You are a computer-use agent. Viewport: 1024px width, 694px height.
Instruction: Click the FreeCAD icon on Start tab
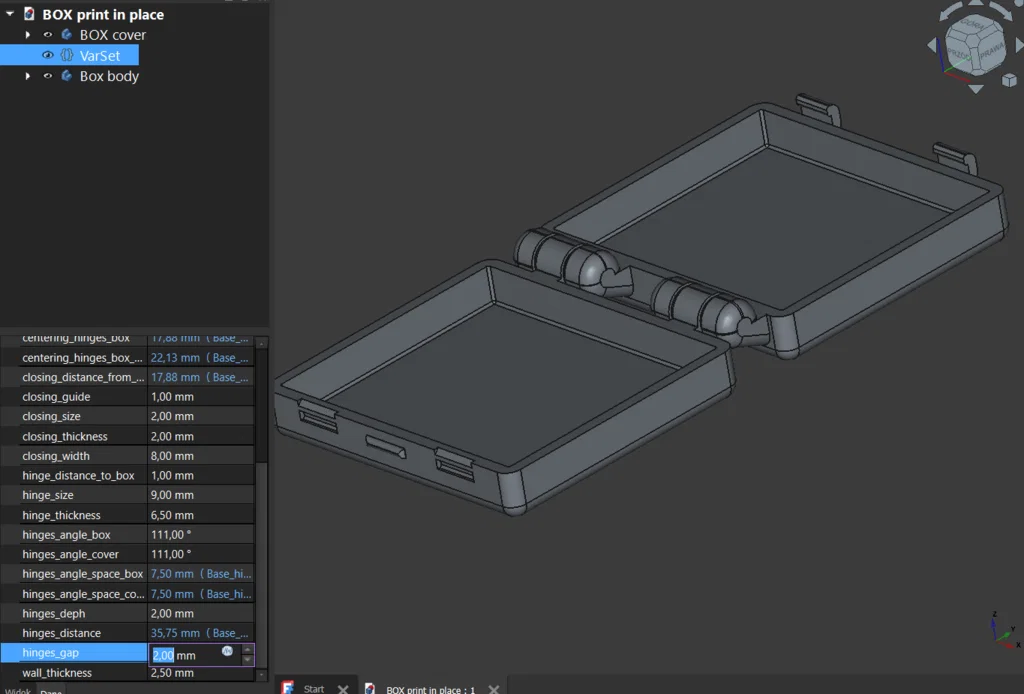click(x=287, y=687)
